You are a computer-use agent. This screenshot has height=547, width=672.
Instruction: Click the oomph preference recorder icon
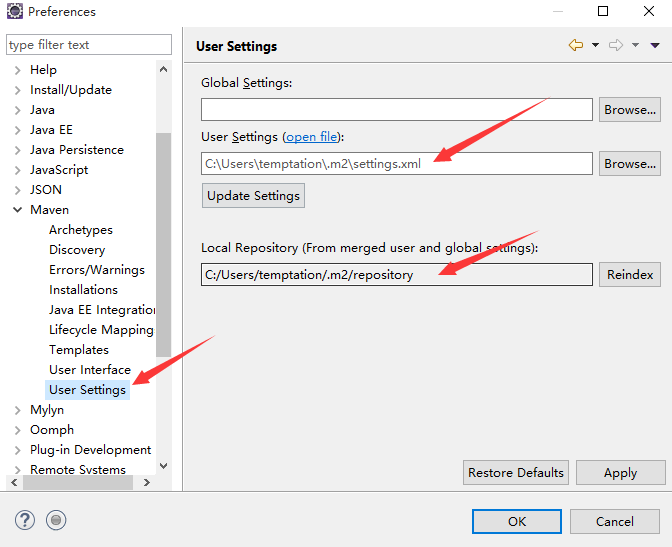56,520
